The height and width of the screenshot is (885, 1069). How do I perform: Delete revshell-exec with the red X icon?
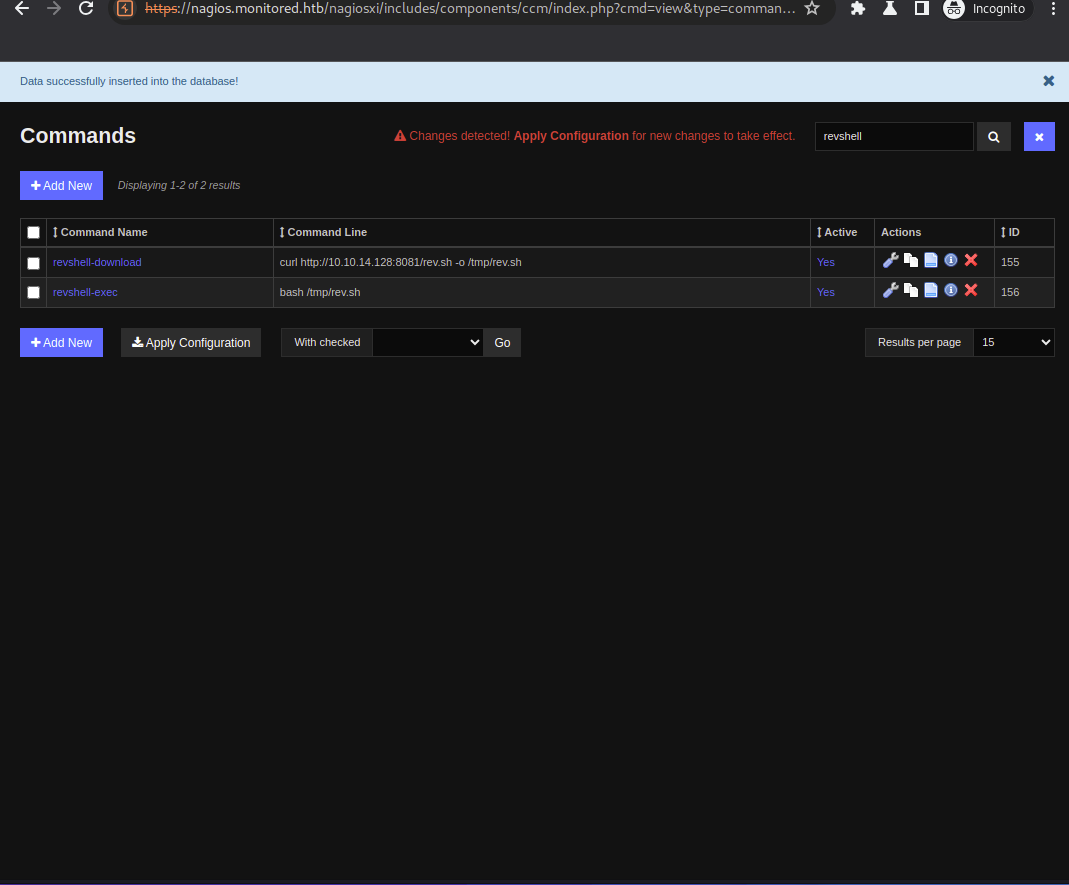tap(971, 290)
